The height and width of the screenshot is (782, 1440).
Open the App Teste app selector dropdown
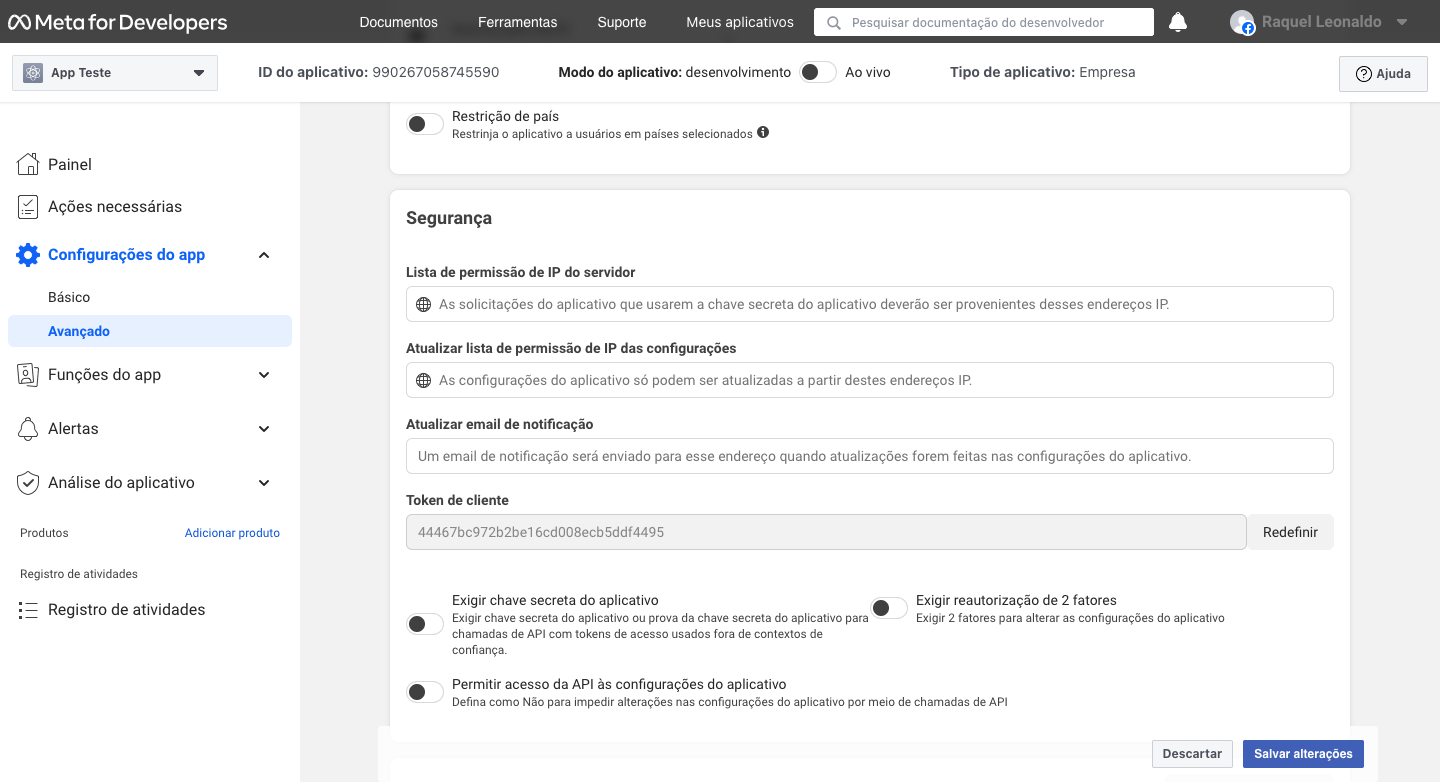(114, 72)
